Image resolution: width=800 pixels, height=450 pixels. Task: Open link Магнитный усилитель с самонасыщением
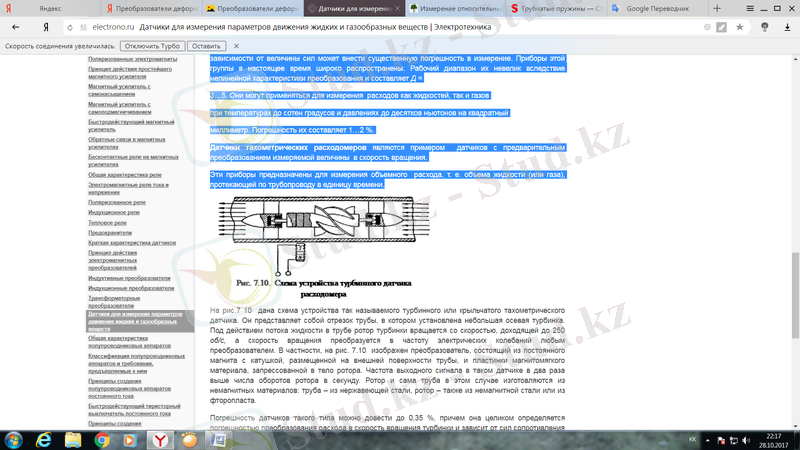pos(119,90)
